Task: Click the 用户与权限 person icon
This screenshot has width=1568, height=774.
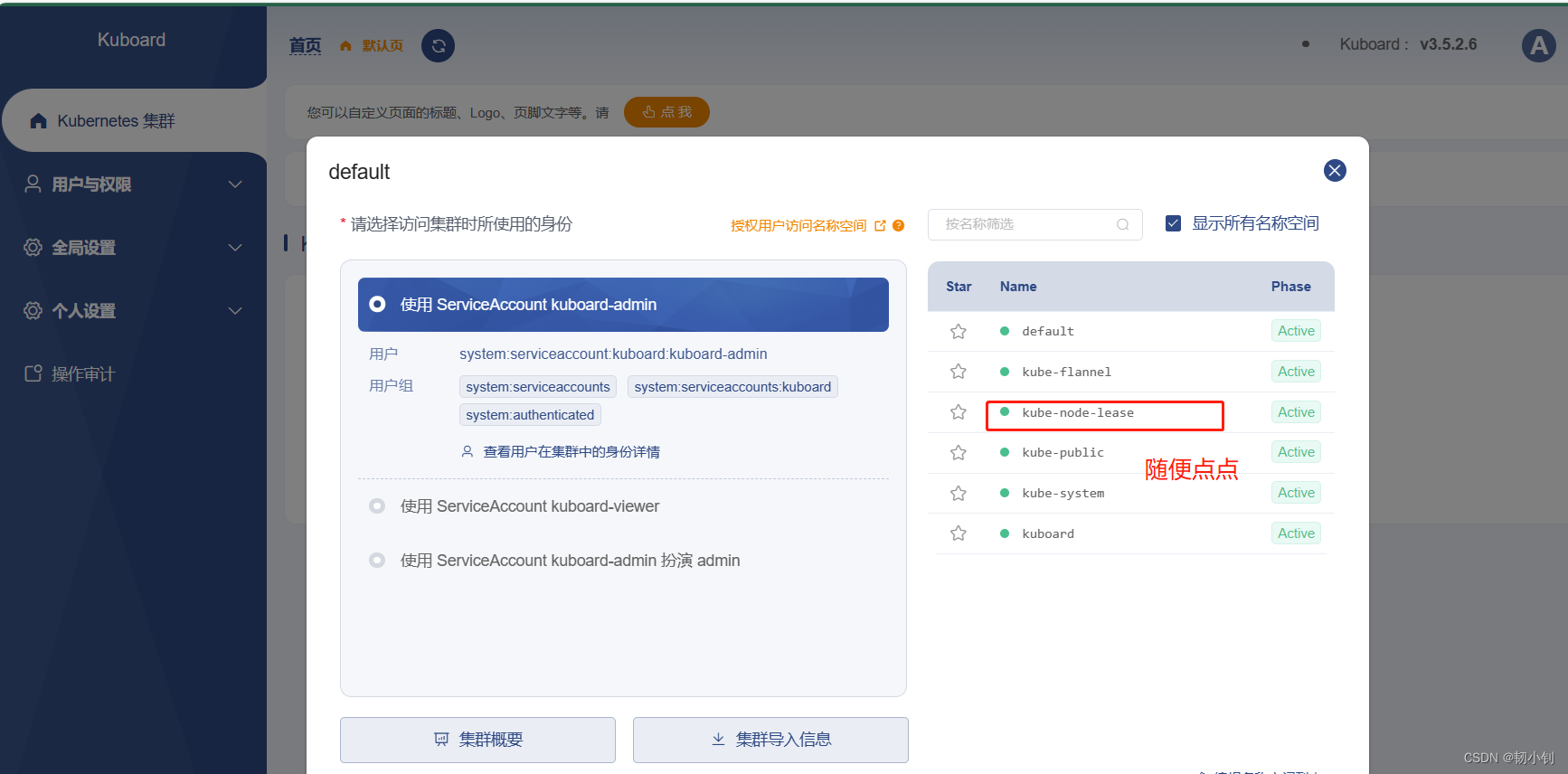Action: [33, 184]
